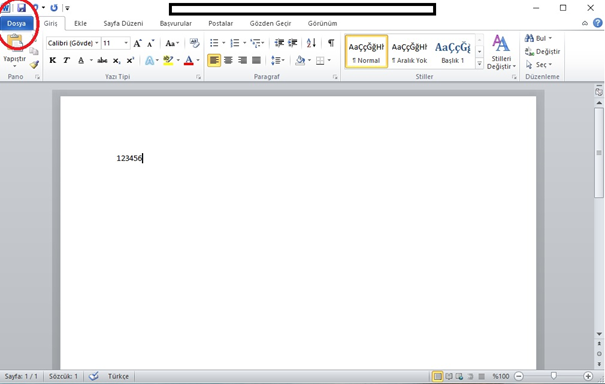Select align left

click(214, 60)
